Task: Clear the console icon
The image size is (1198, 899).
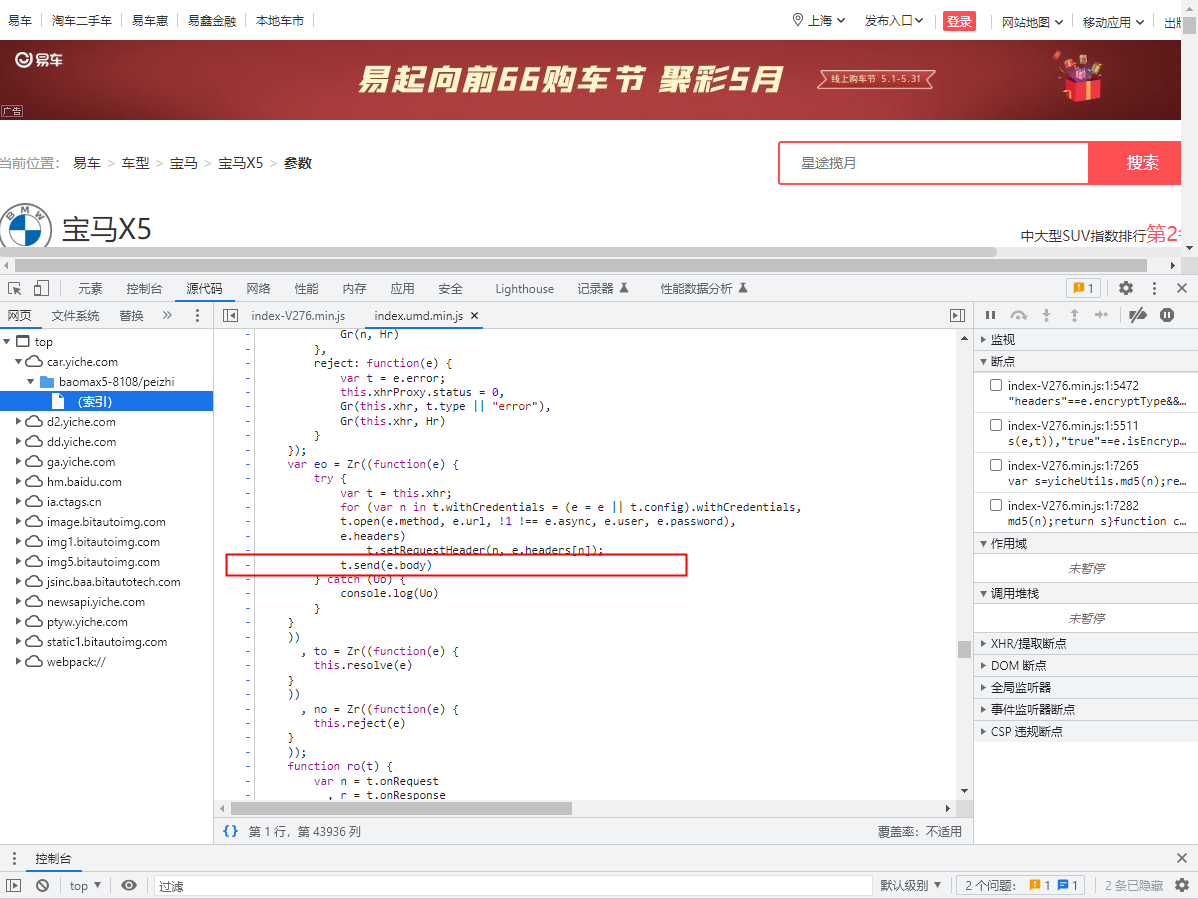Action: 43,885
